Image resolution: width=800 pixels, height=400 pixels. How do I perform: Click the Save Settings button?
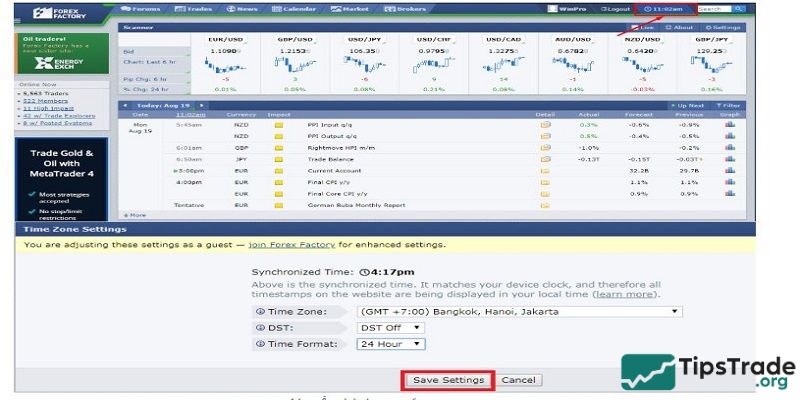[x=447, y=380]
